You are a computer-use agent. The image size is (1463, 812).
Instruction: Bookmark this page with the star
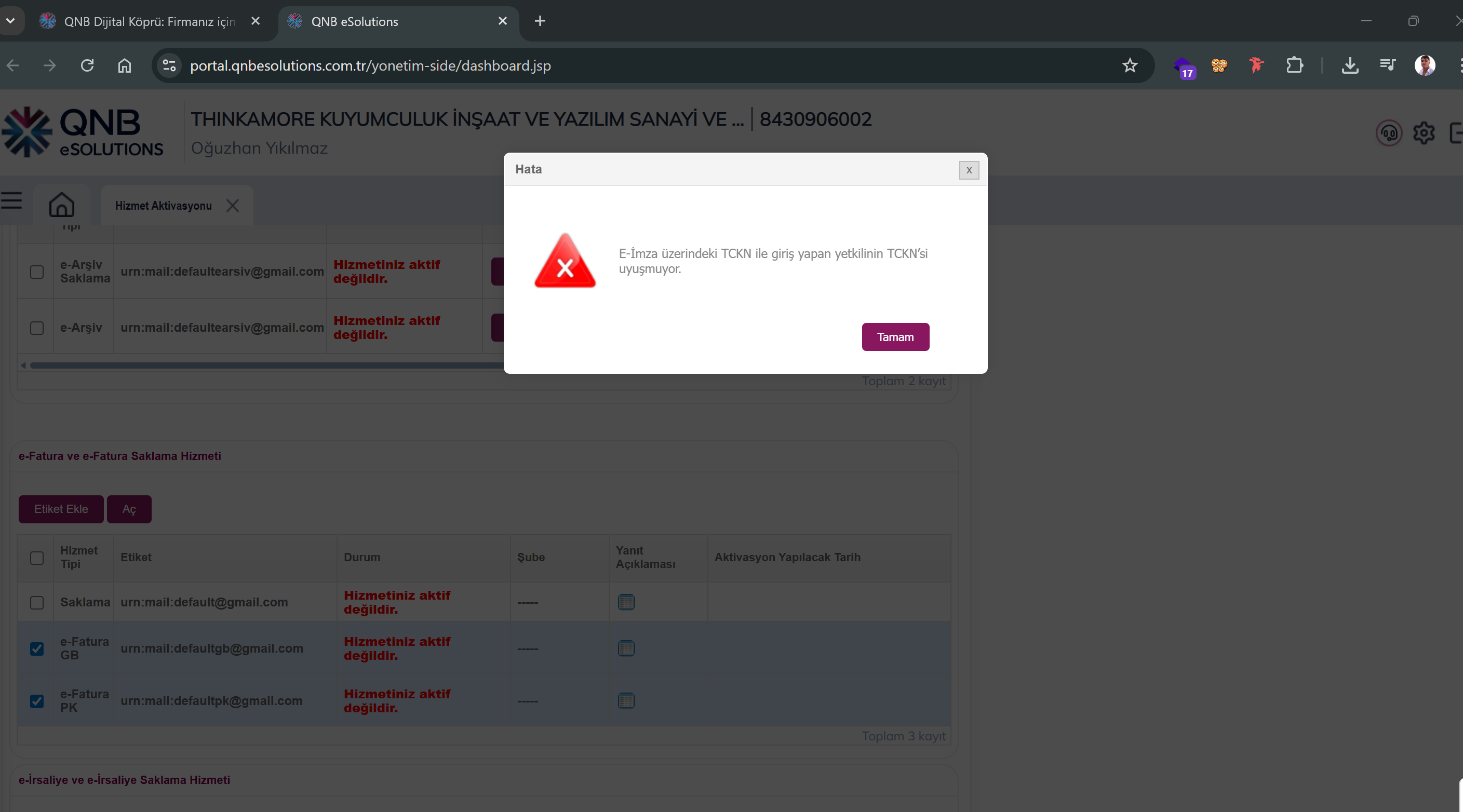click(x=1130, y=66)
